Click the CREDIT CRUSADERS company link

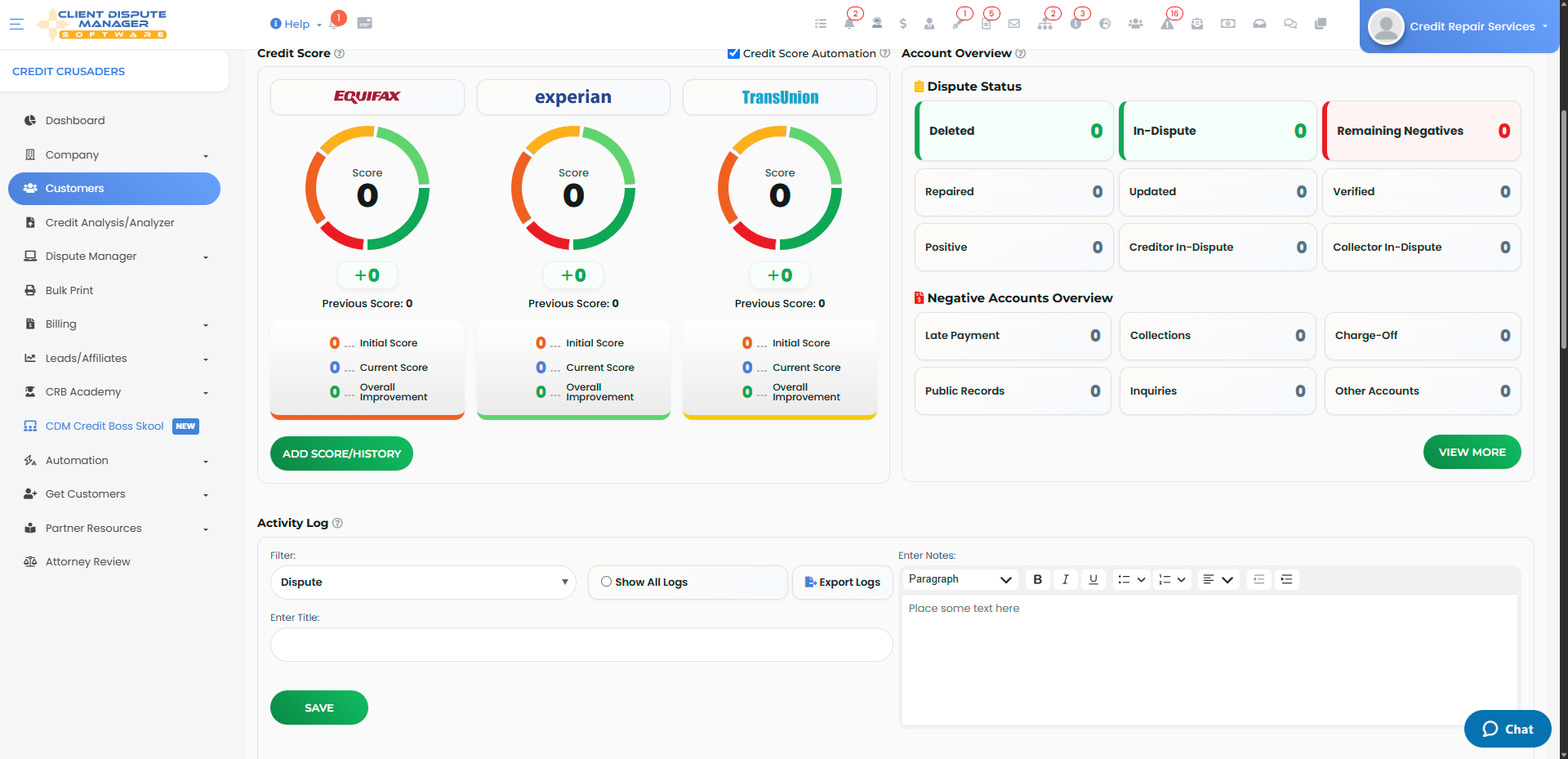[x=69, y=72]
